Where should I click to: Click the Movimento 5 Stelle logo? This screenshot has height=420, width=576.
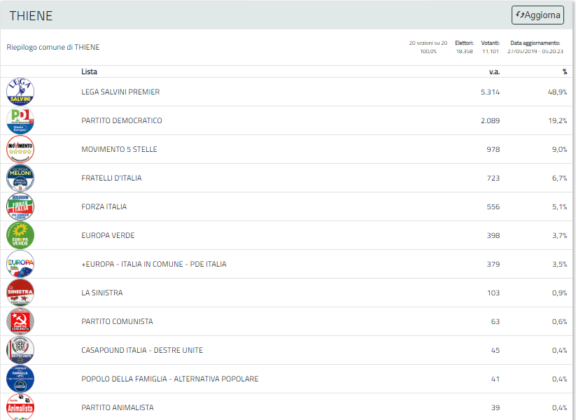click(x=20, y=149)
